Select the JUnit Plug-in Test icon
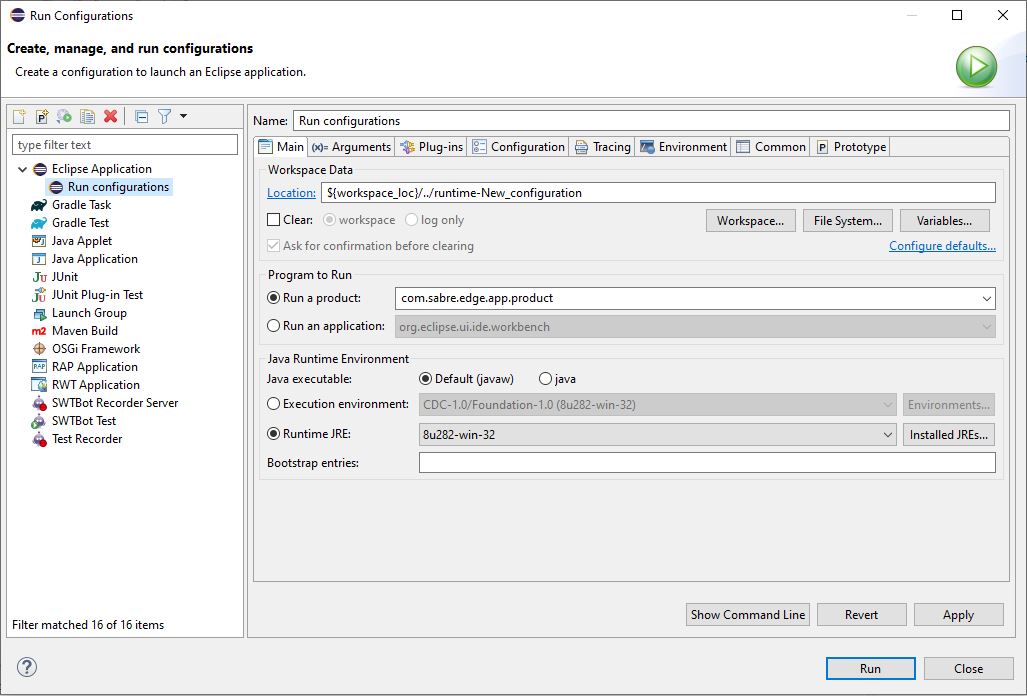Viewport: 1027px width, 696px height. tap(39, 295)
